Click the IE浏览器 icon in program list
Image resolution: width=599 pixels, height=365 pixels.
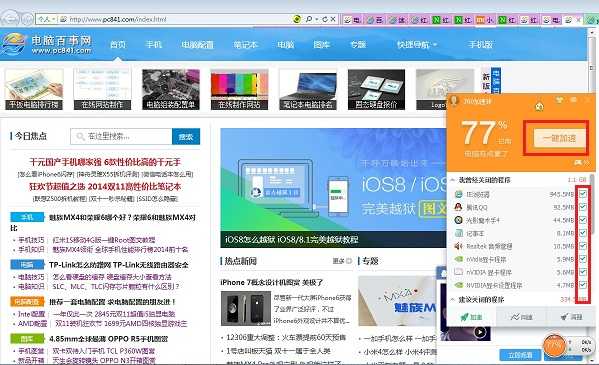[x=458, y=194]
